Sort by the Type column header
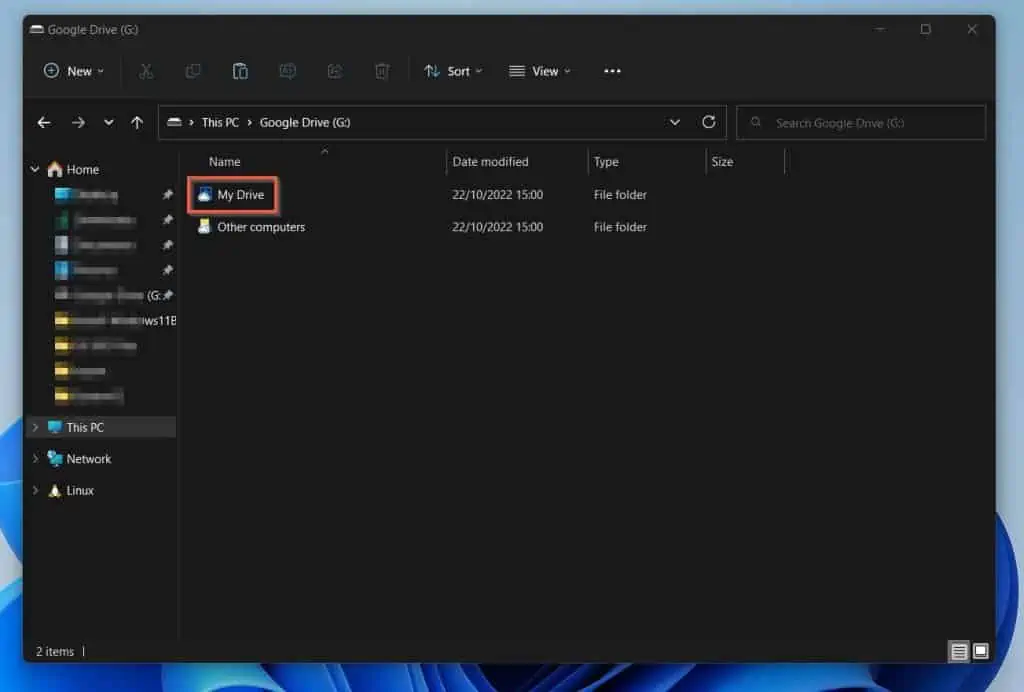The height and width of the screenshot is (692, 1024). [606, 162]
